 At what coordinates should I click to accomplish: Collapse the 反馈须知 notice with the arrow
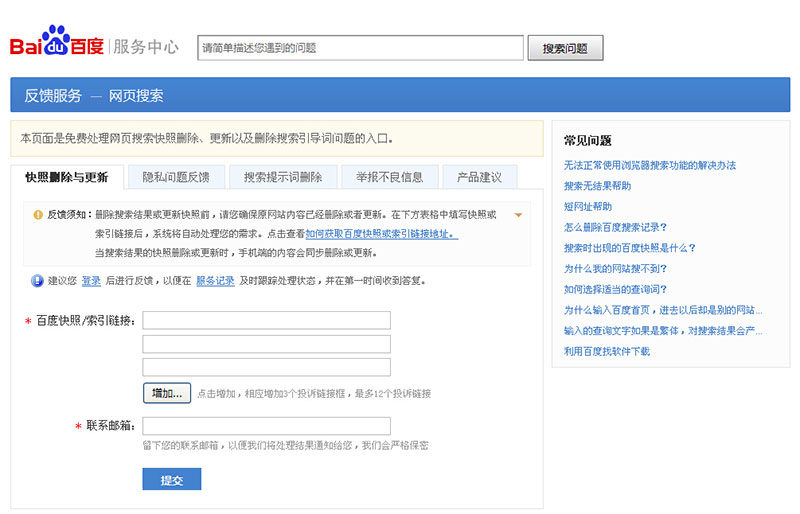coord(518,215)
